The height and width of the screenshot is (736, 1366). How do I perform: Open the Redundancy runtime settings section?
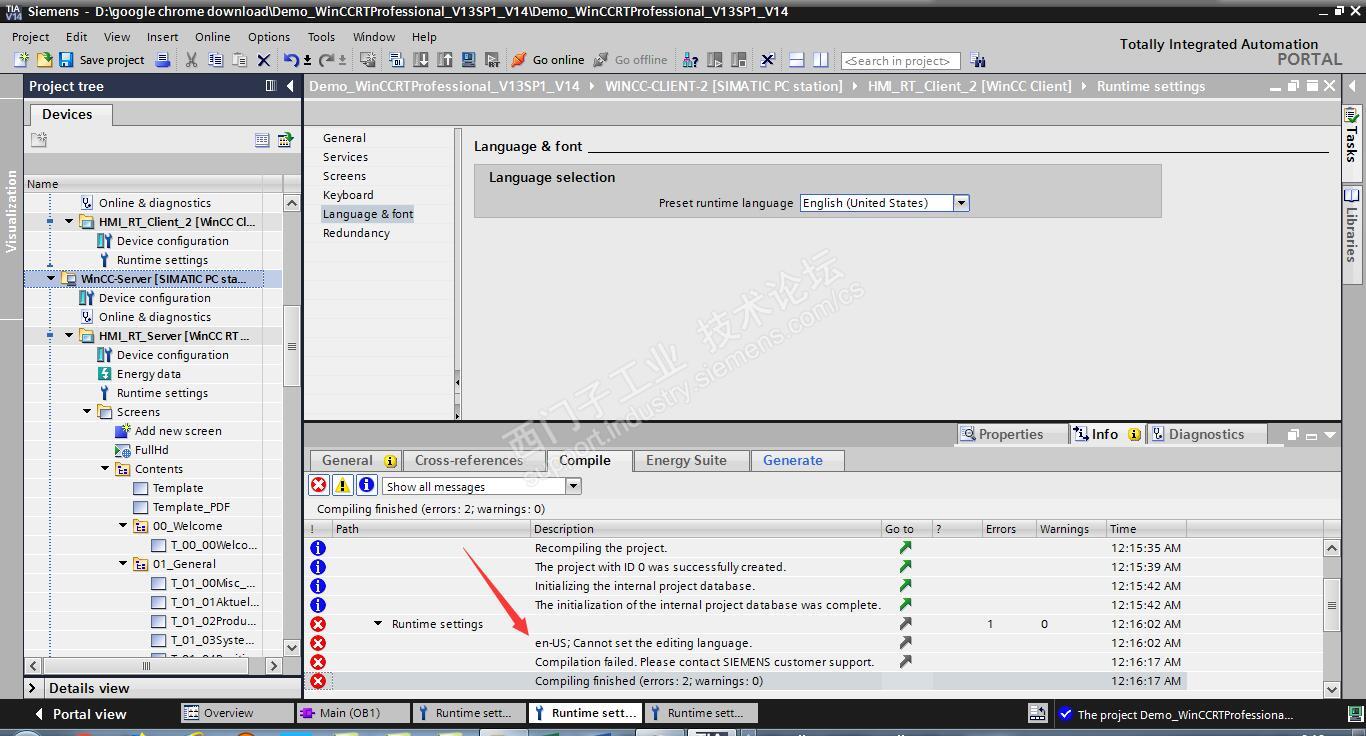click(356, 233)
